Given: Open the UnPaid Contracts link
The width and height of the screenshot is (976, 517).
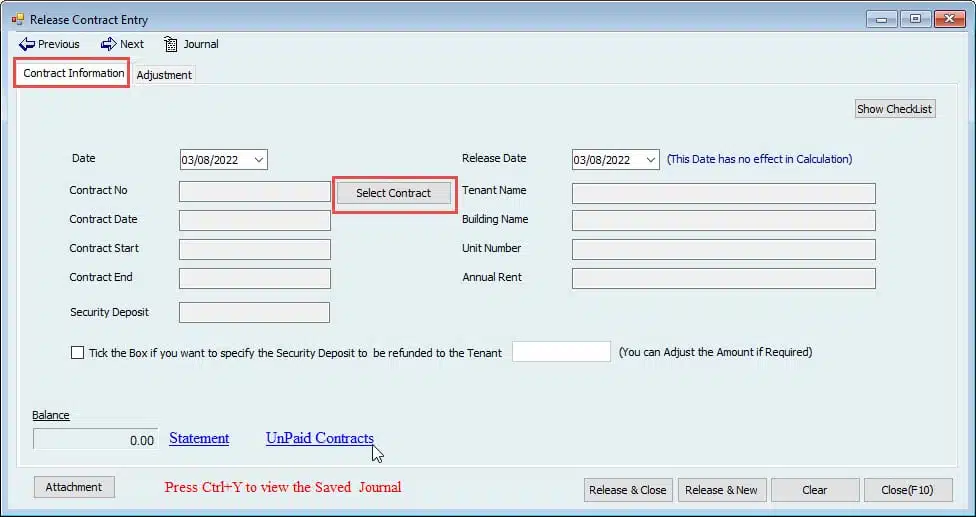Looking at the screenshot, I should click(x=320, y=438).
